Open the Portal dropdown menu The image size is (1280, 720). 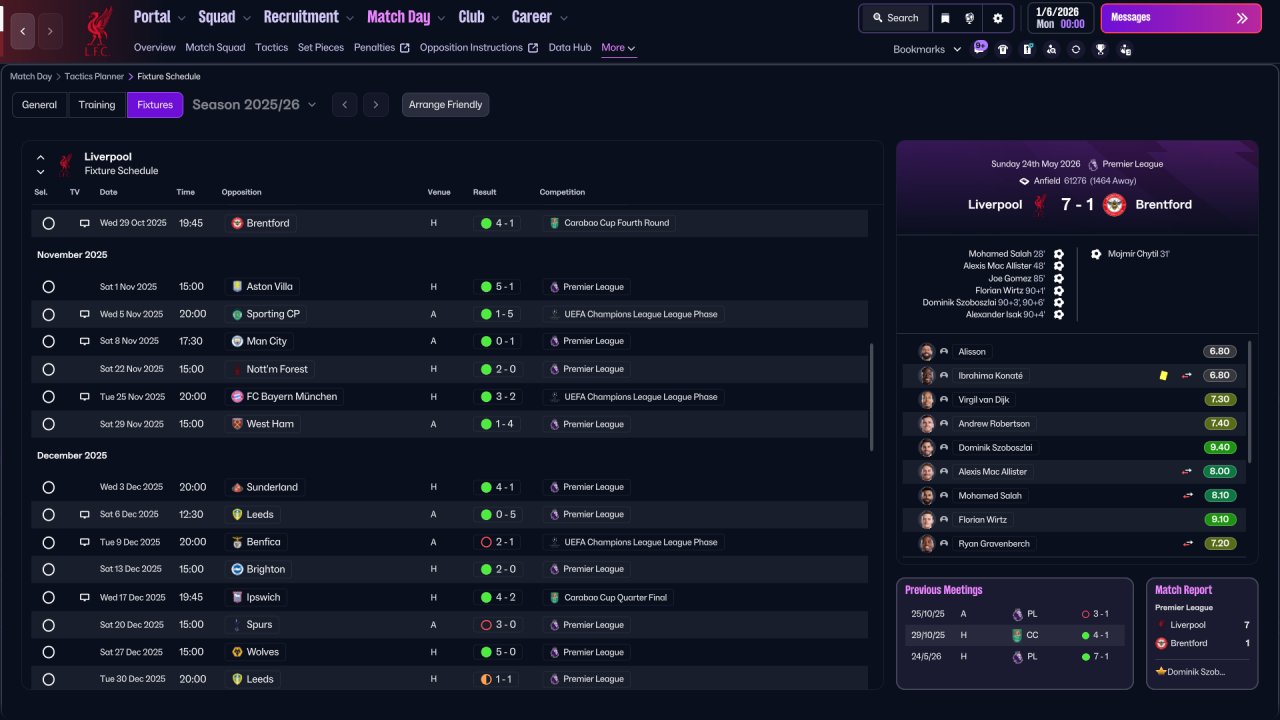159,17
